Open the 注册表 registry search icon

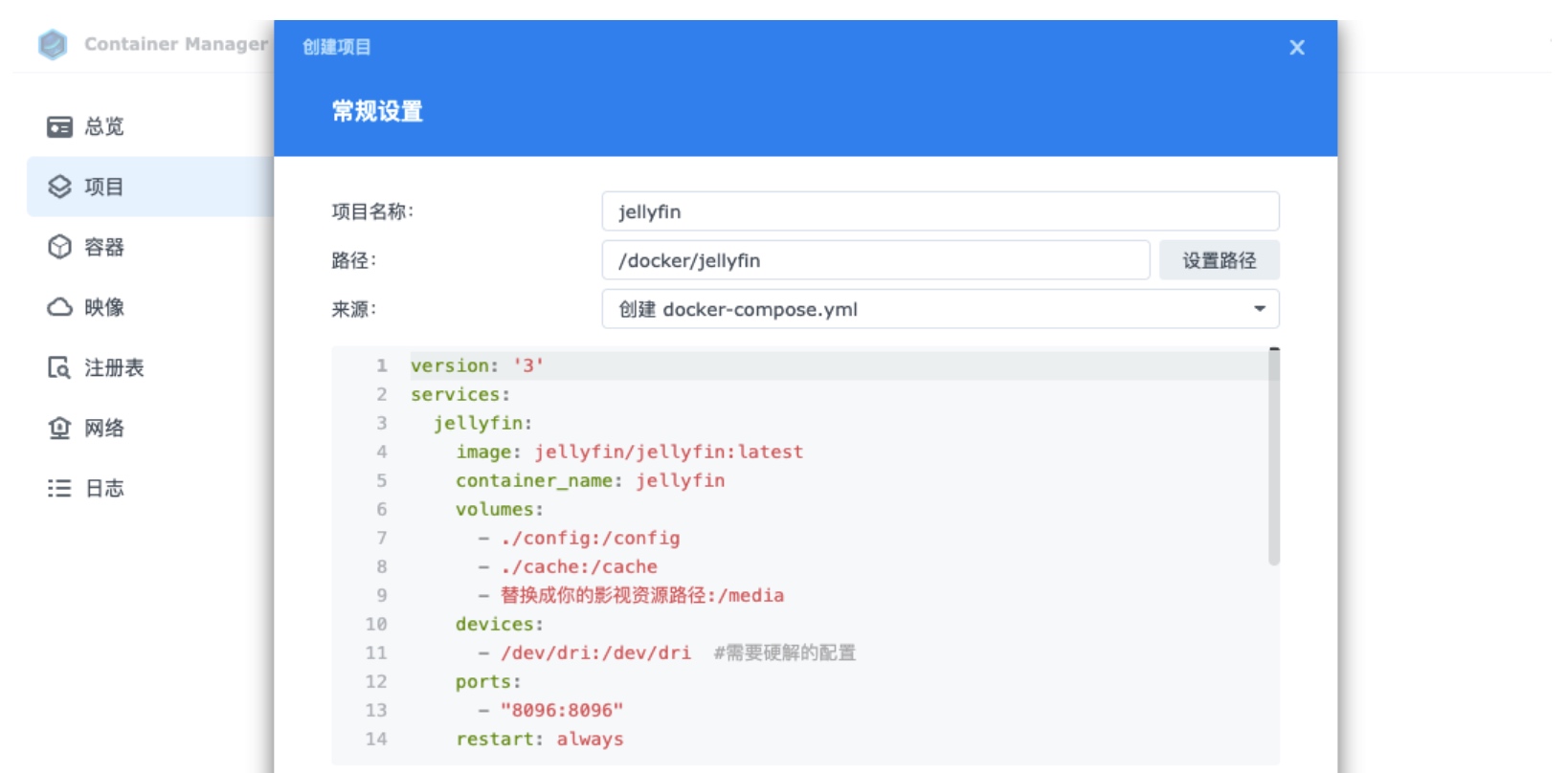(x=59, y=367)
